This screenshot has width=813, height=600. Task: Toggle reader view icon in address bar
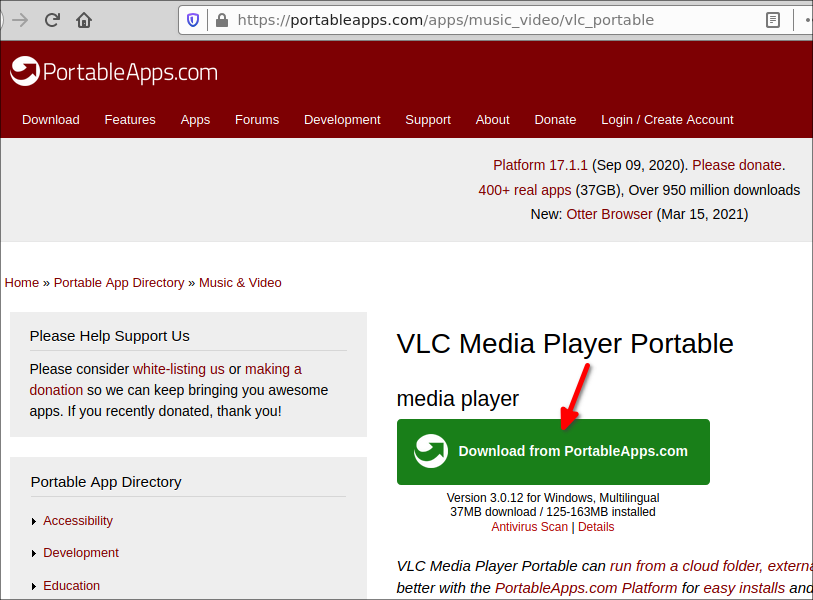[x=773, y=20]
